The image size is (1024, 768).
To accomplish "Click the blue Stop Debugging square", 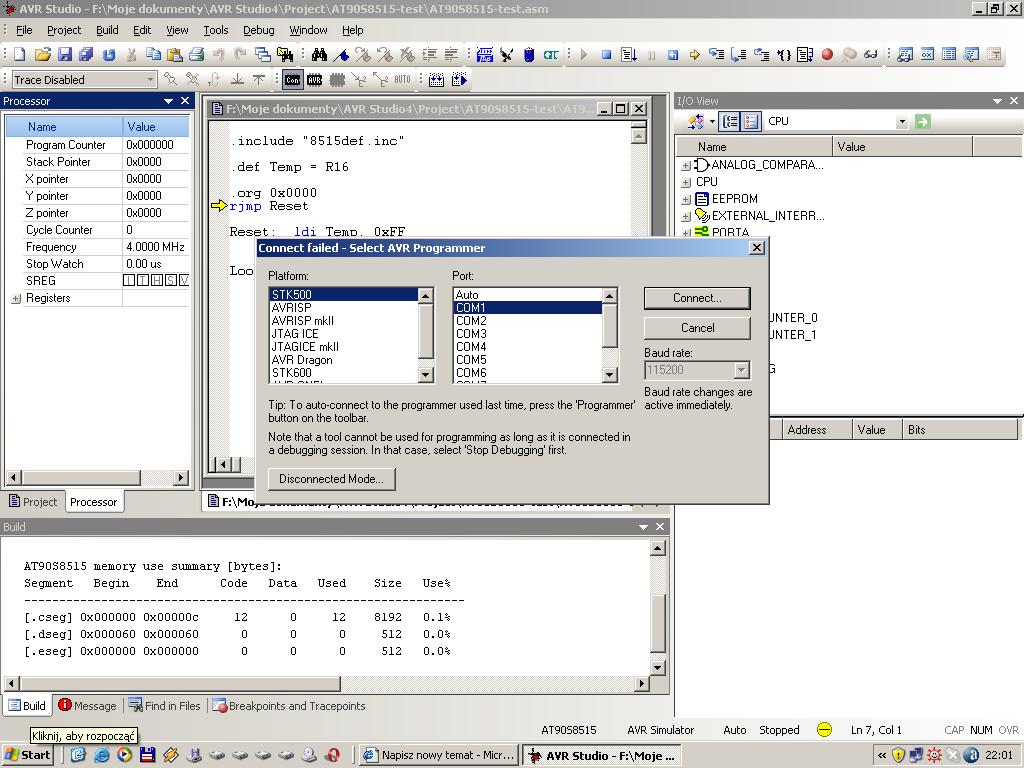I will pyautogui.click(x=606, y=55).
